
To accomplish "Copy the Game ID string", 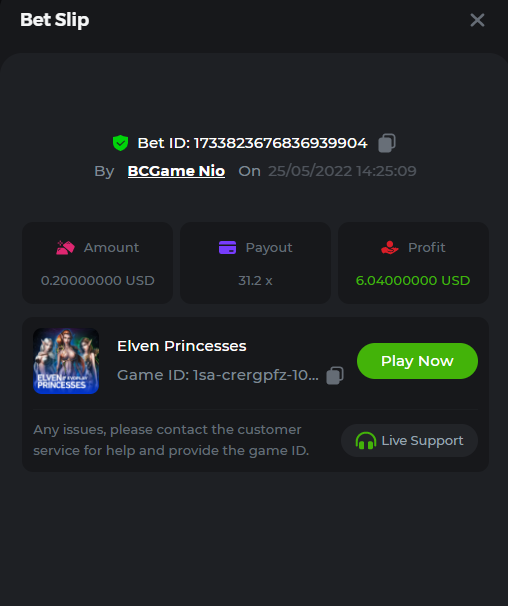I will pos(335,375).
